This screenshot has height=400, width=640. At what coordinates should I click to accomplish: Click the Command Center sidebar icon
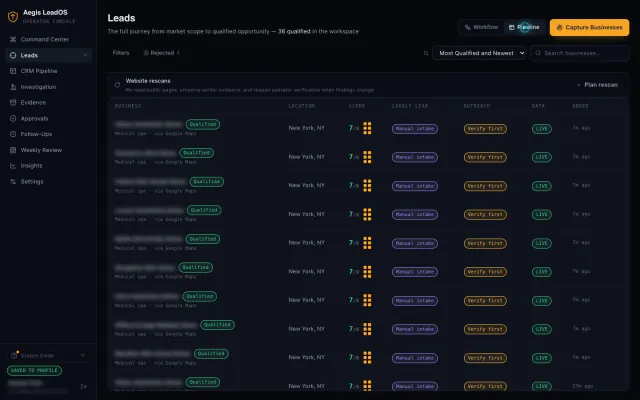point(13,39)
